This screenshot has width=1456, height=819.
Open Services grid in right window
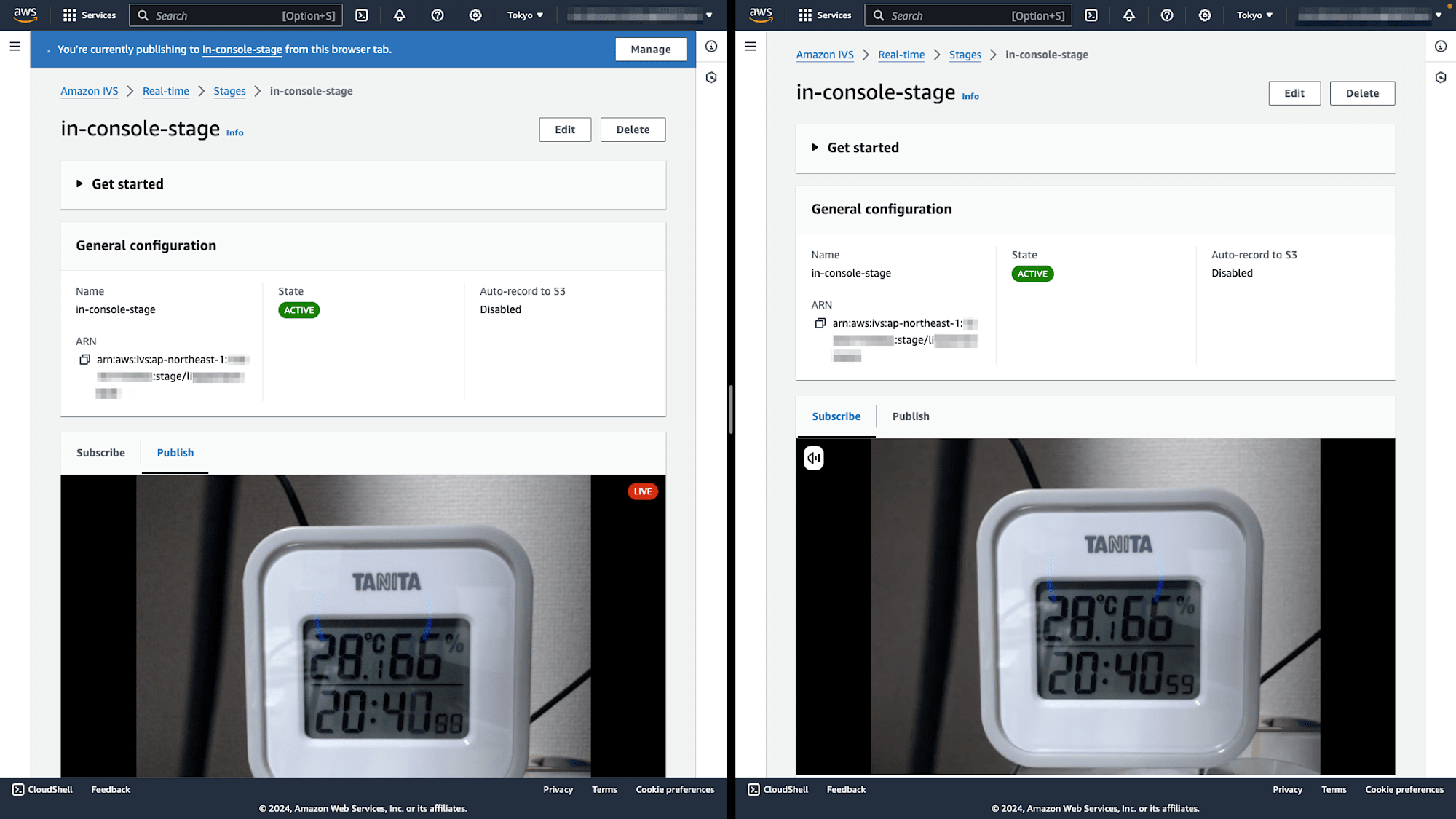[x=825, y=15]
